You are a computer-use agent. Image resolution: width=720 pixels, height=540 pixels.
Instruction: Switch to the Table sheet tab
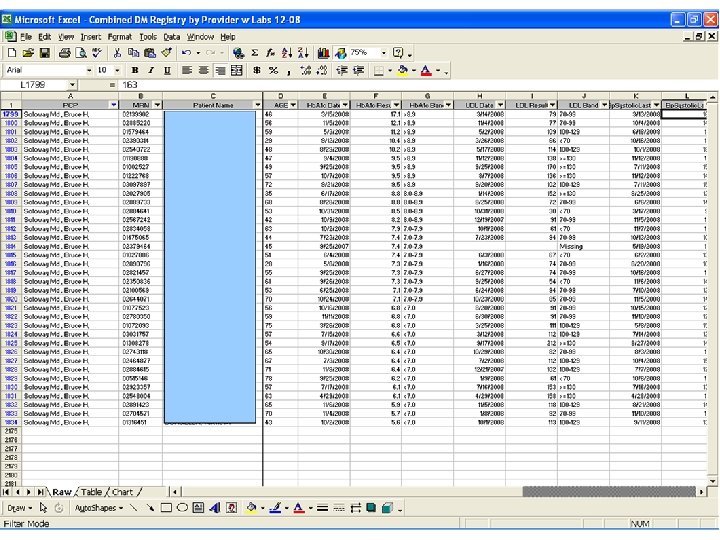coord(91,492)
